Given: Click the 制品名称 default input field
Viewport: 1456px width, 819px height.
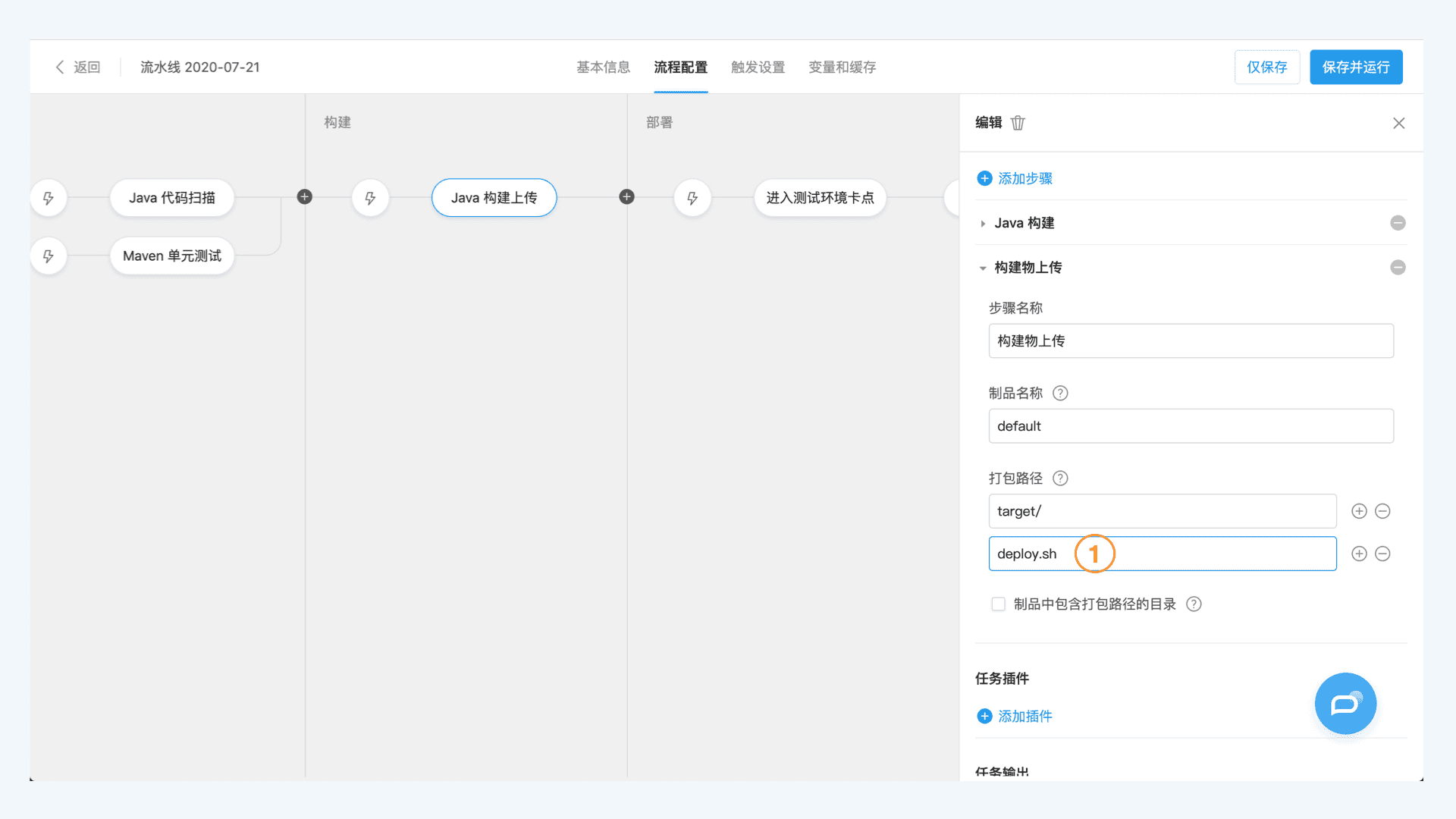Looking at the screenshot, I should [1191, 426].
